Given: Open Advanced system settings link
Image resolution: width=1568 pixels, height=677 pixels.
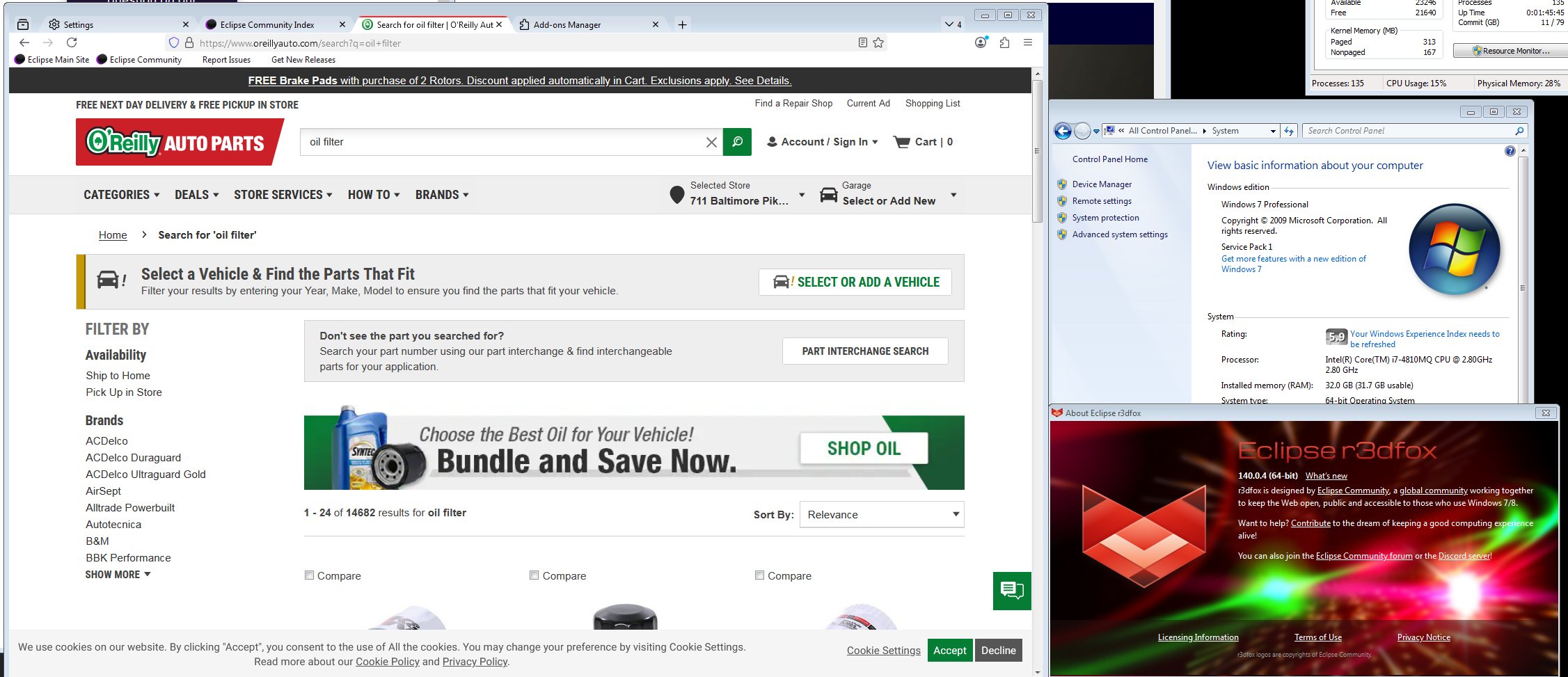Looking at the screenshot, I should (x=1120, y=234).
